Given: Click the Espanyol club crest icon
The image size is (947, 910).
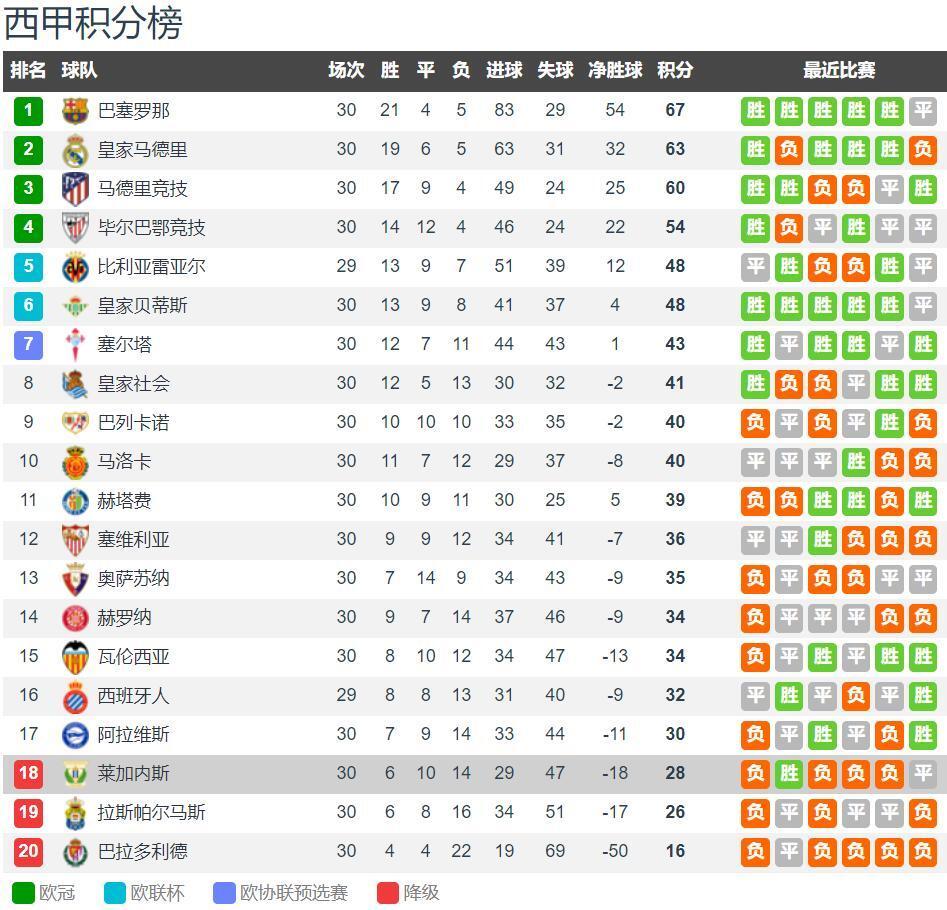Looking at the screenshot, I should click(75, 696).
